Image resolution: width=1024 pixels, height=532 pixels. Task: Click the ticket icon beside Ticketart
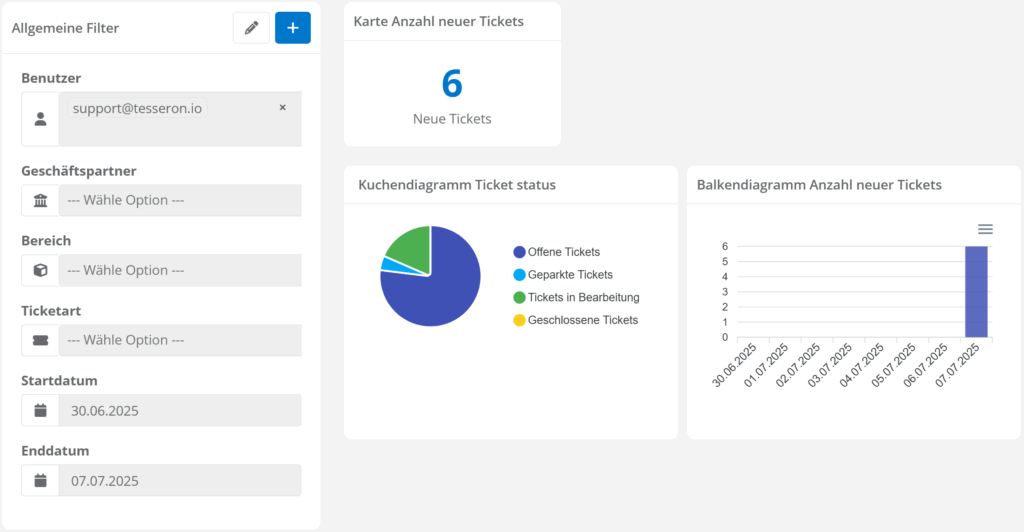point(40,340)
